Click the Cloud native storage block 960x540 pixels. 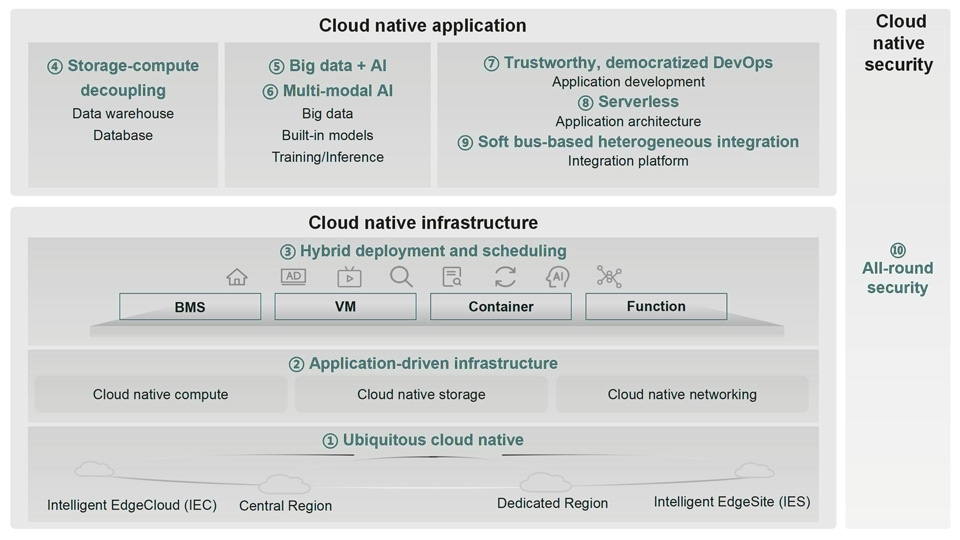(421, 394)
